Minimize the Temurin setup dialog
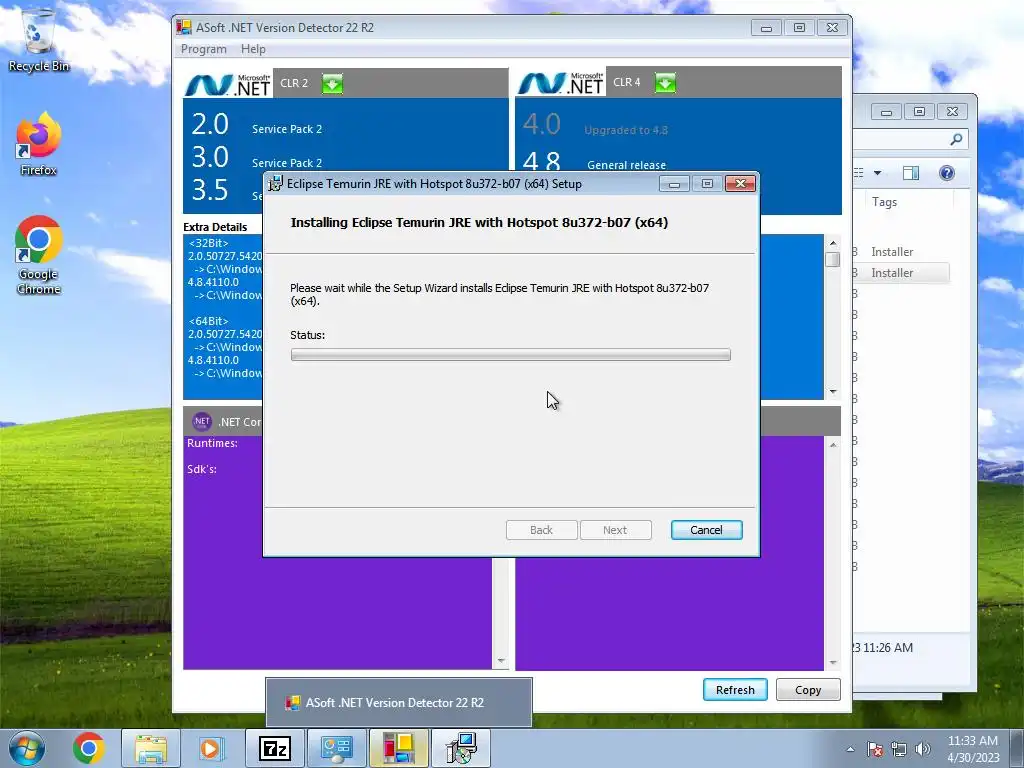The image size is (1024, 768). pos(675,184)
